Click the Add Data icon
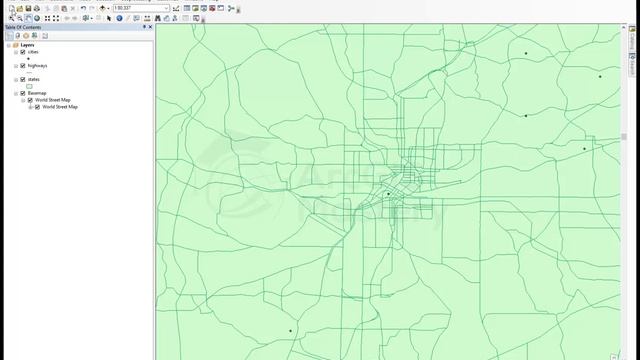The width and height of the screenshot is (640, 360). coord(102,8)
